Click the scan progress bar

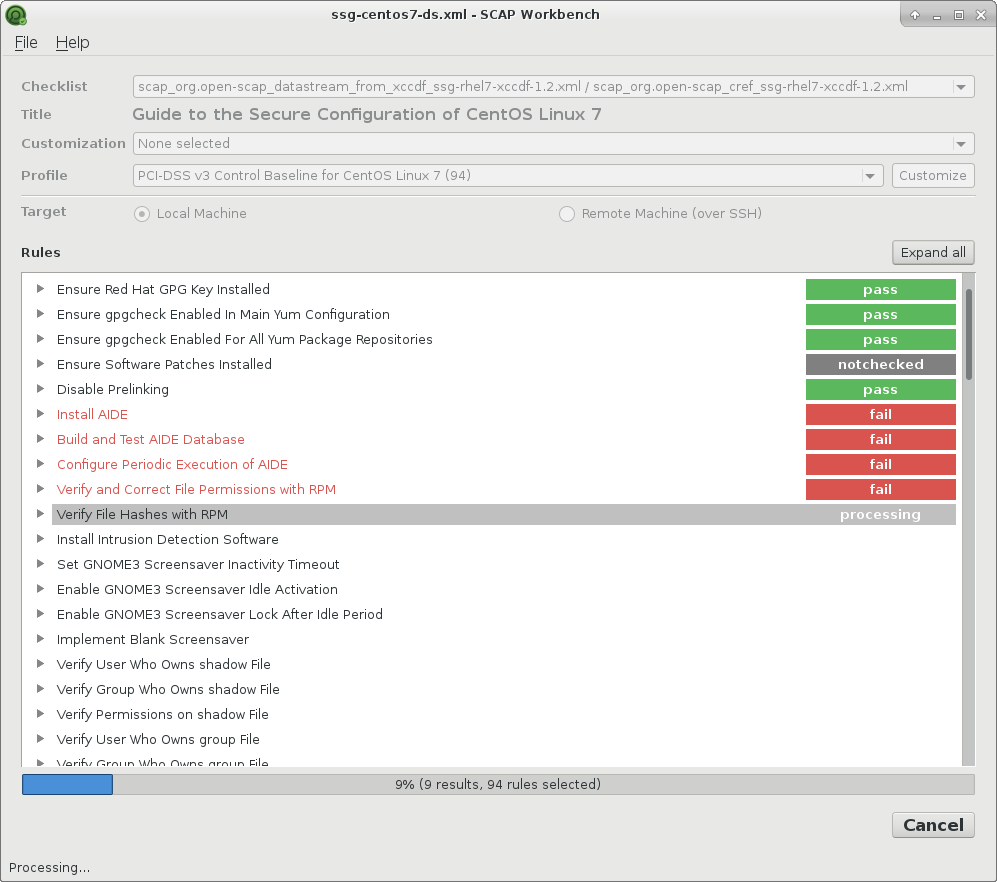tap(498, 784)
